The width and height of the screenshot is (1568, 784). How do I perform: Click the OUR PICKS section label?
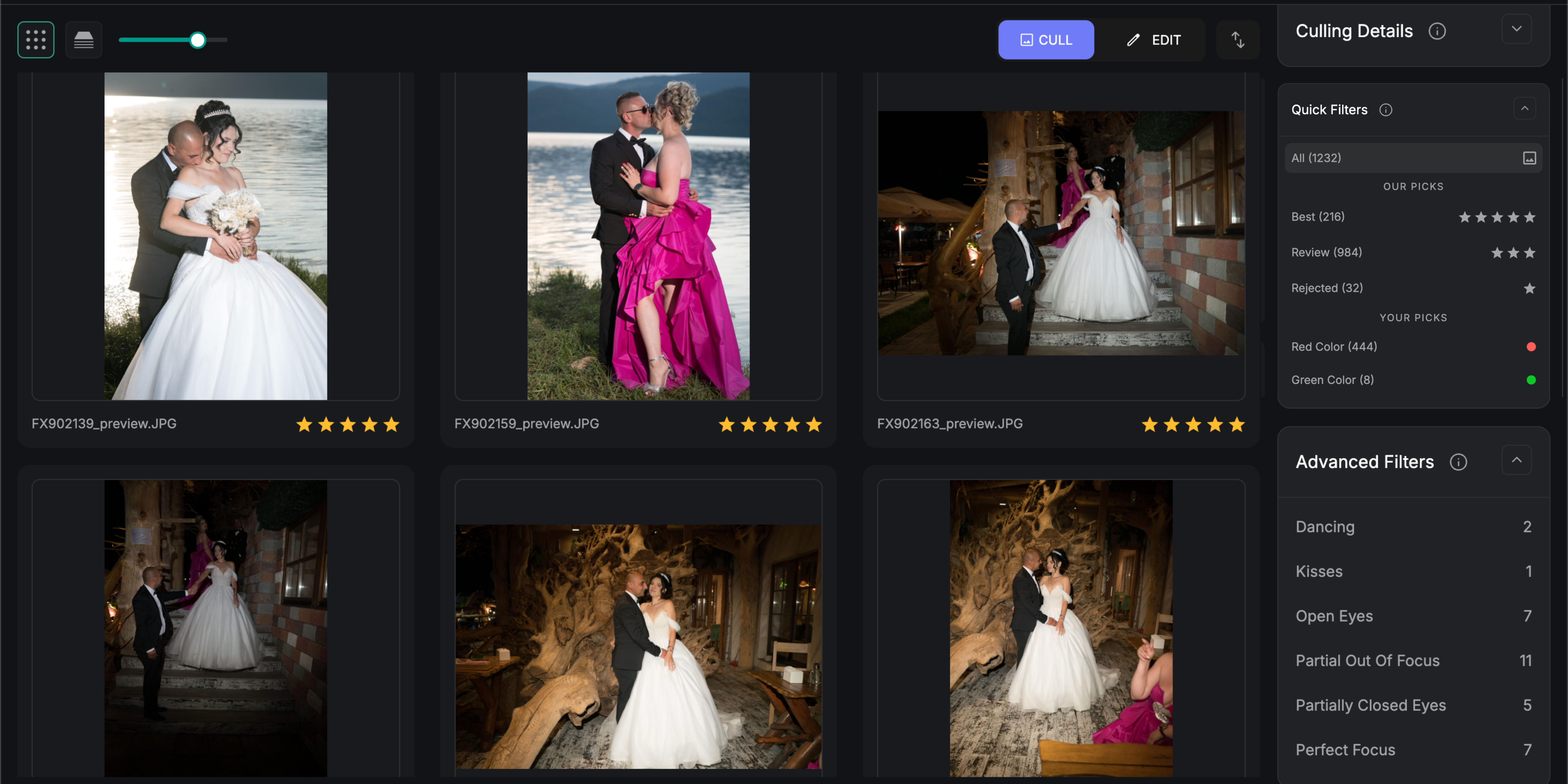coord(1413,187)
